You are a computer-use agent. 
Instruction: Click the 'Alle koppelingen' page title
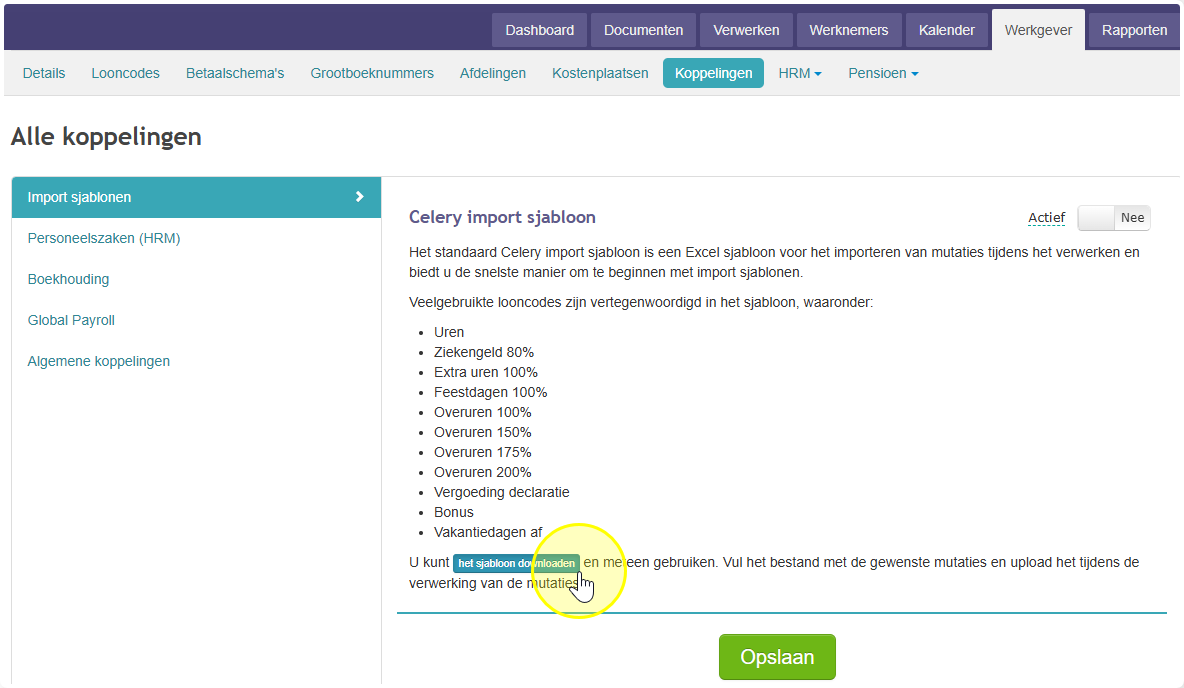[x=106, y=137]
